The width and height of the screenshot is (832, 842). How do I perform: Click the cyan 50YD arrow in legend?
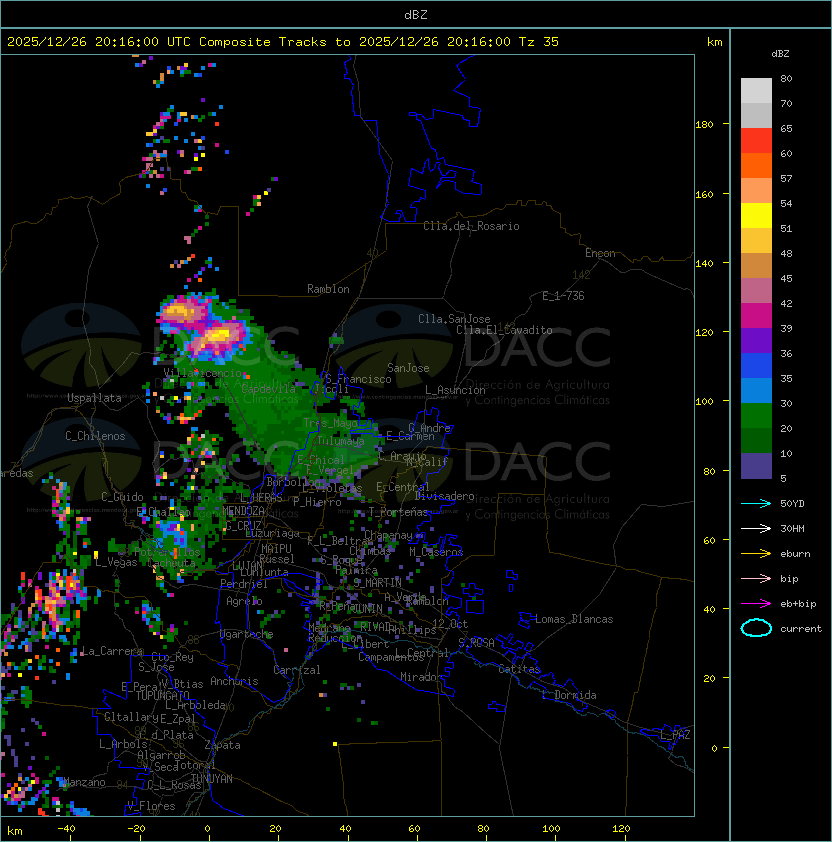click(756, 503)
